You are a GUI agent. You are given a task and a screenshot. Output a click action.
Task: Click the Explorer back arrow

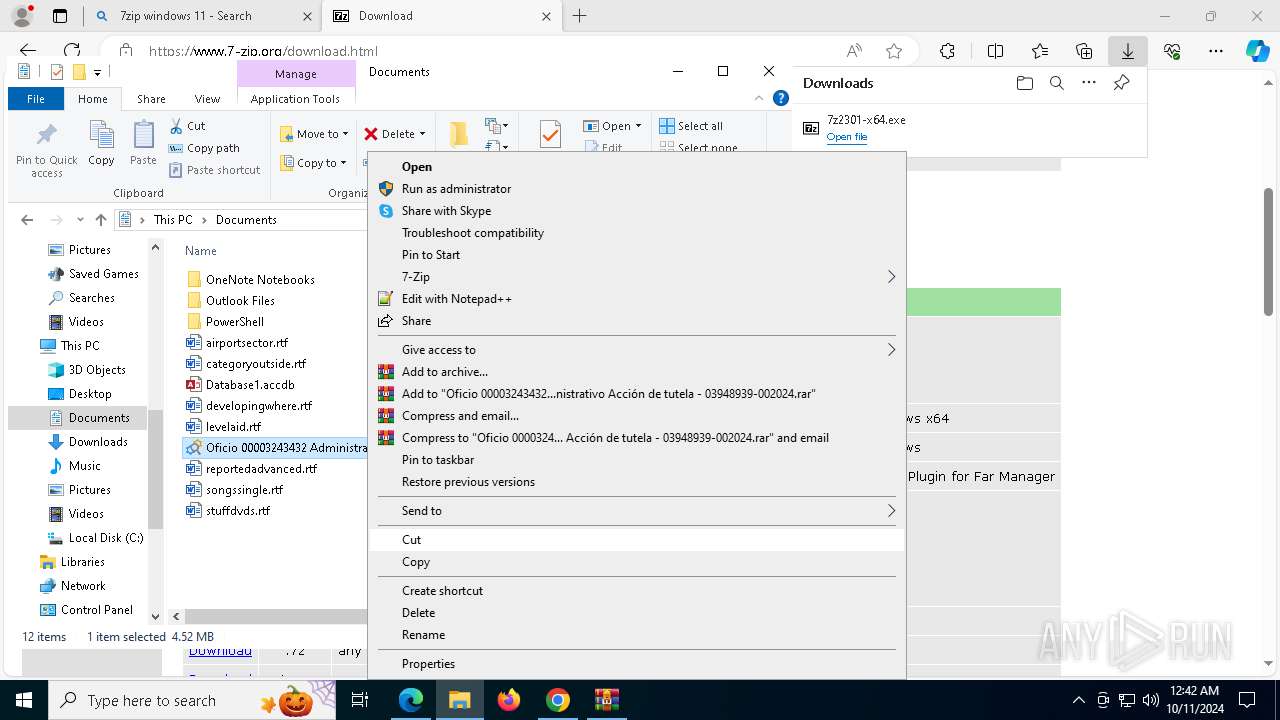point(27,220)
